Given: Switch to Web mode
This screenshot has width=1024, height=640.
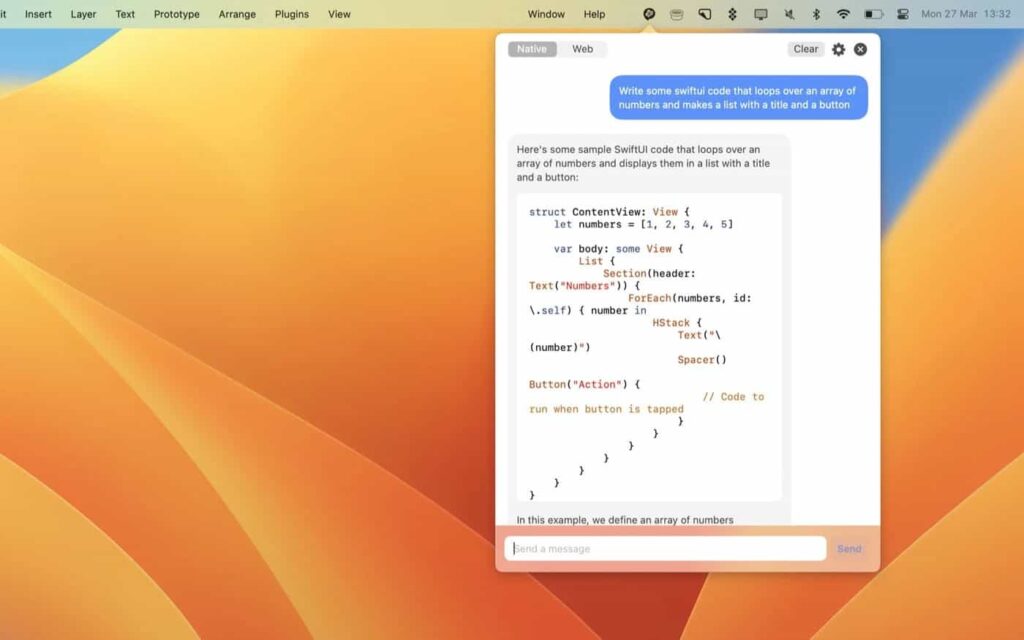Looking at the screenshot, I should click(x=582, y=48).
